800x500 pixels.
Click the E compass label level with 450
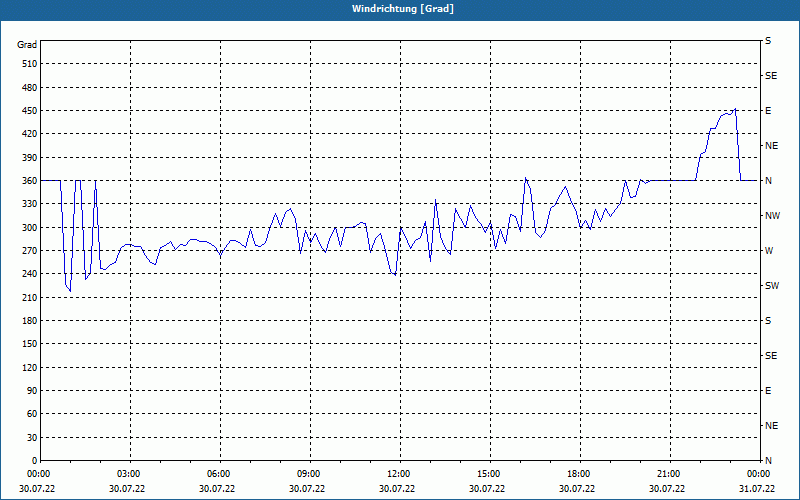(768, 111)
